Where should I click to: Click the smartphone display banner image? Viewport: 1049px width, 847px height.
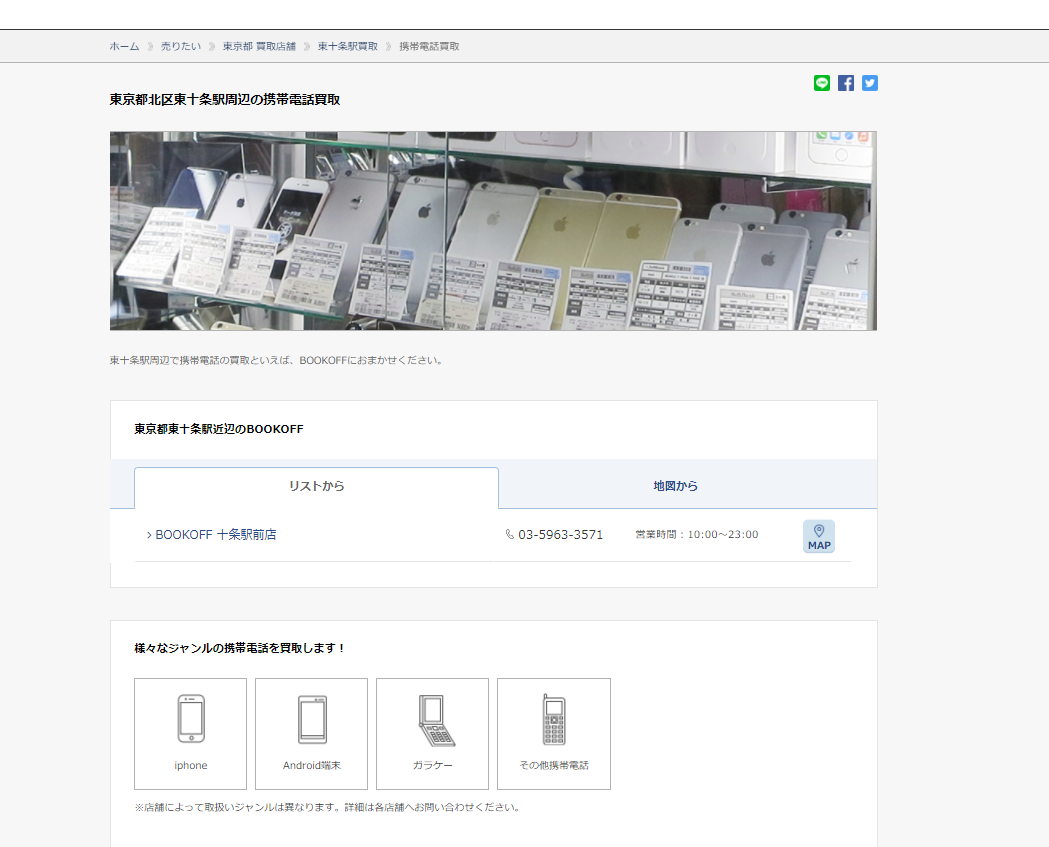tap(494, 231)
